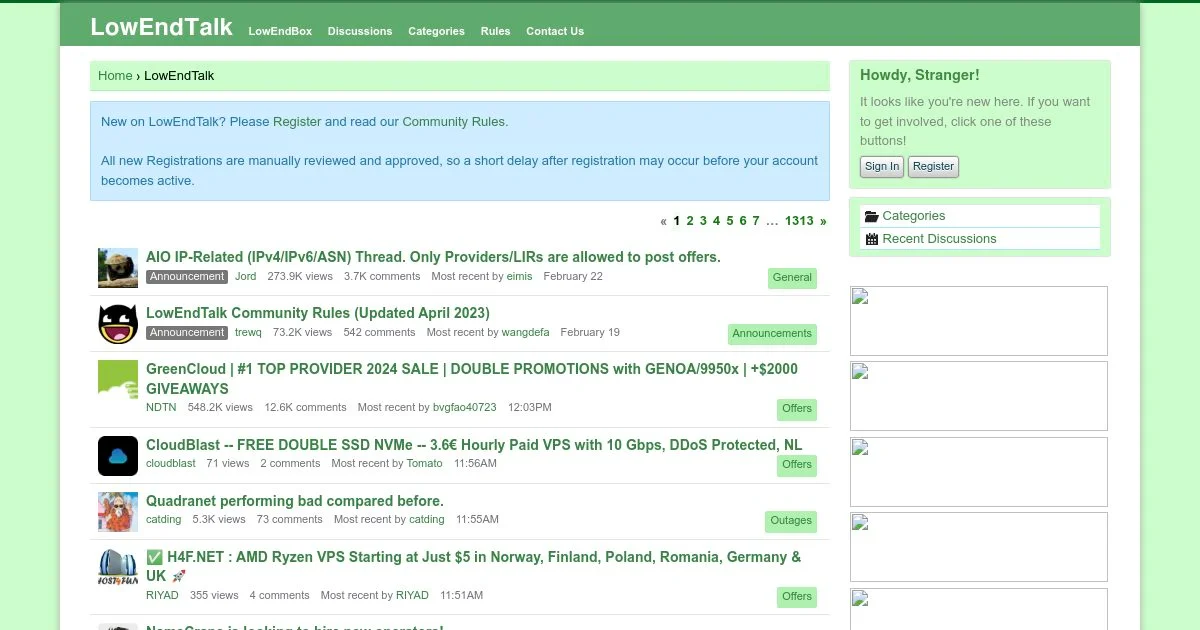The height and width of the screenshot is (630, 1200).
Task: Open cloudblast cloud avatar icon
Action: [x=118, y=456]
